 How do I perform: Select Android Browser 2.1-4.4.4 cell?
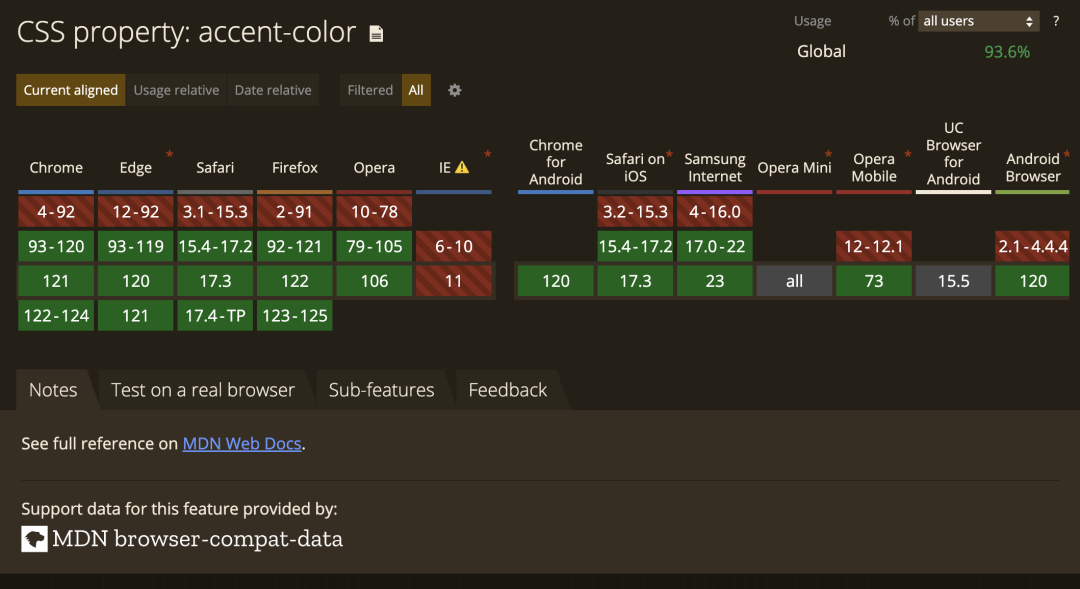(1032, 246)
